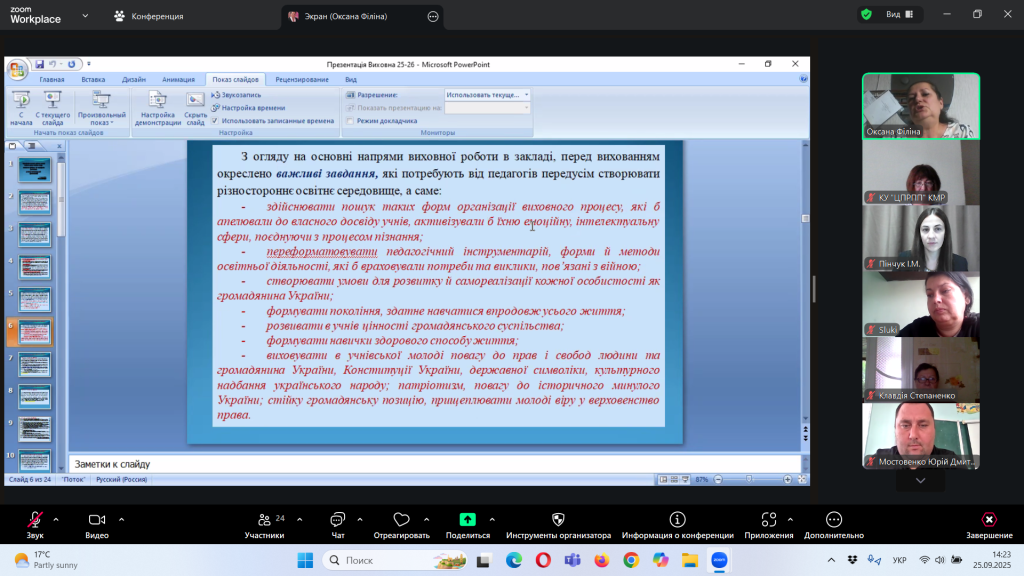Open the Чат chat panel
1024x576 pixels.
336,520
